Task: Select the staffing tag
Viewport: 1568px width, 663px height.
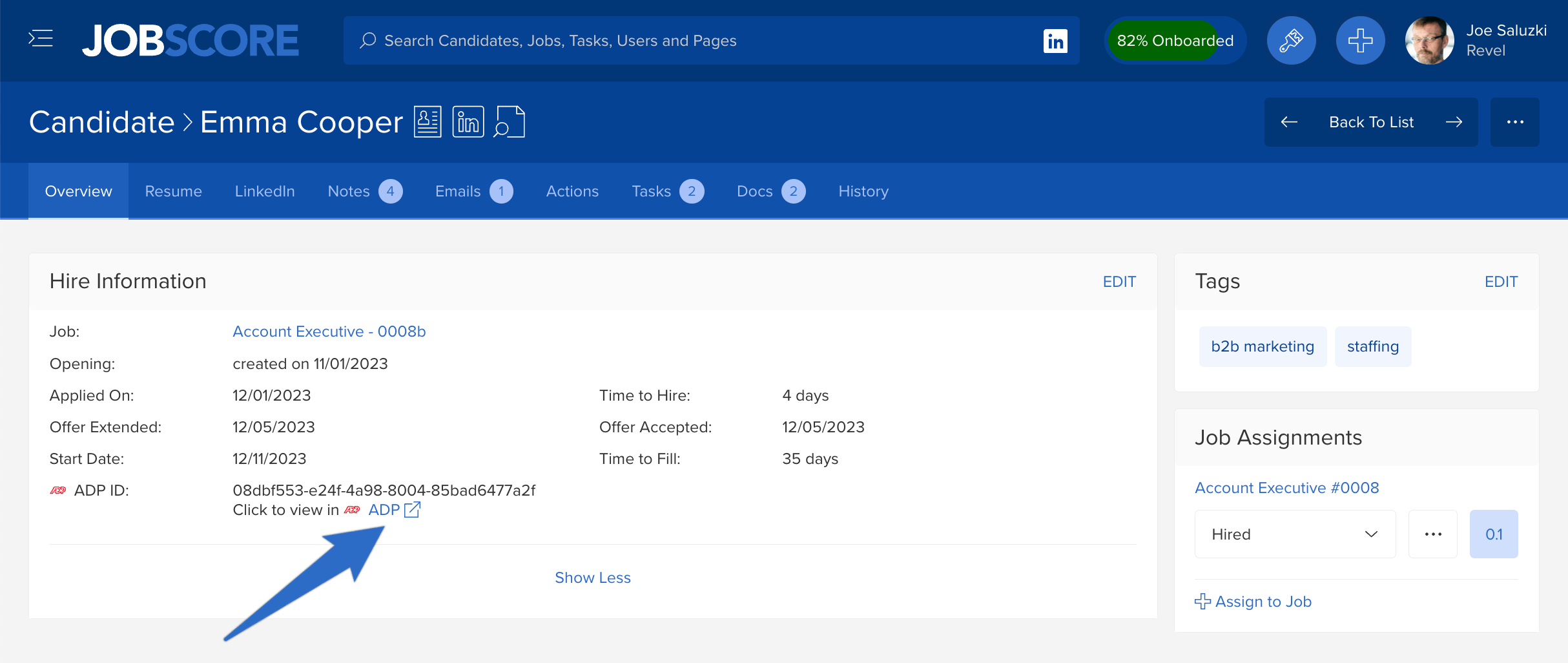Action: point(1373,346)
